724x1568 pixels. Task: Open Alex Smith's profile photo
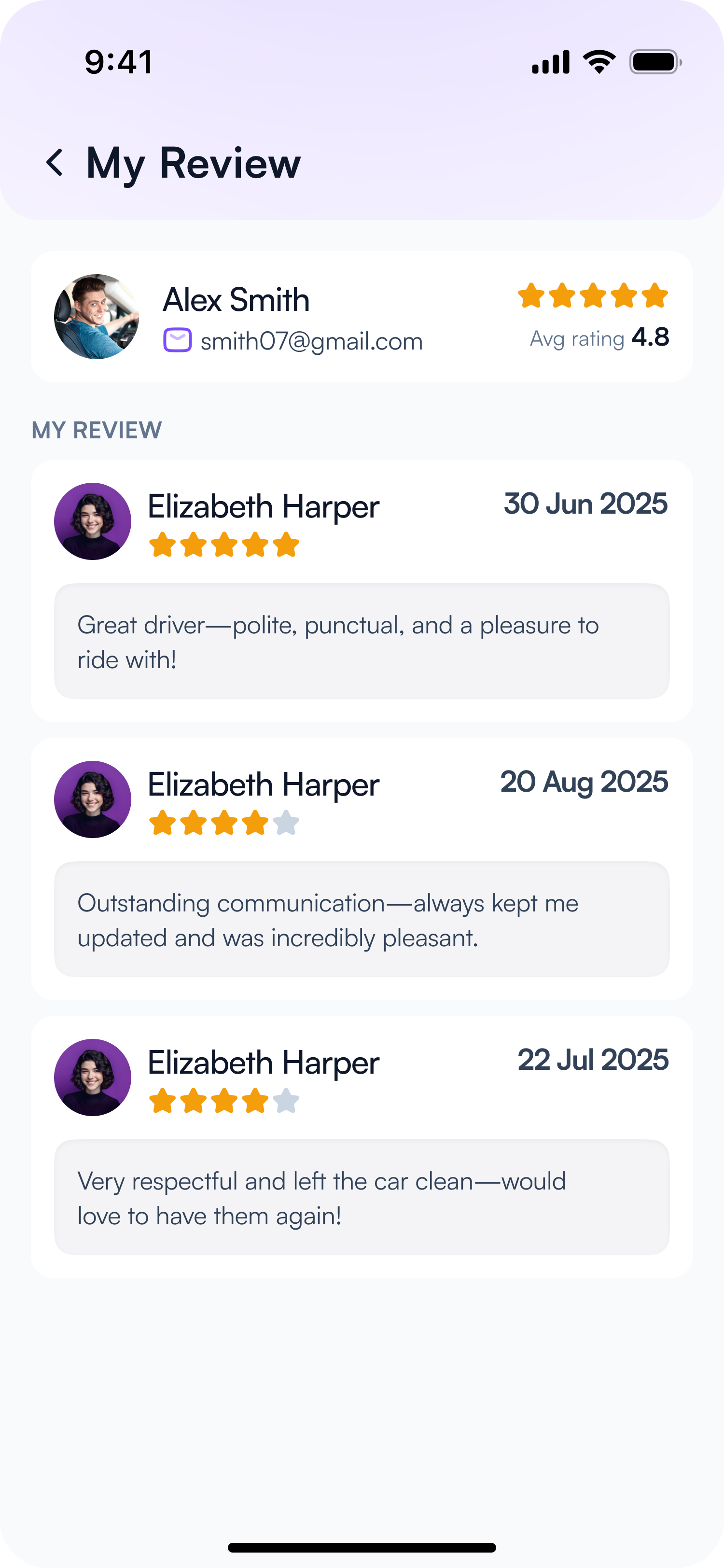97,317
